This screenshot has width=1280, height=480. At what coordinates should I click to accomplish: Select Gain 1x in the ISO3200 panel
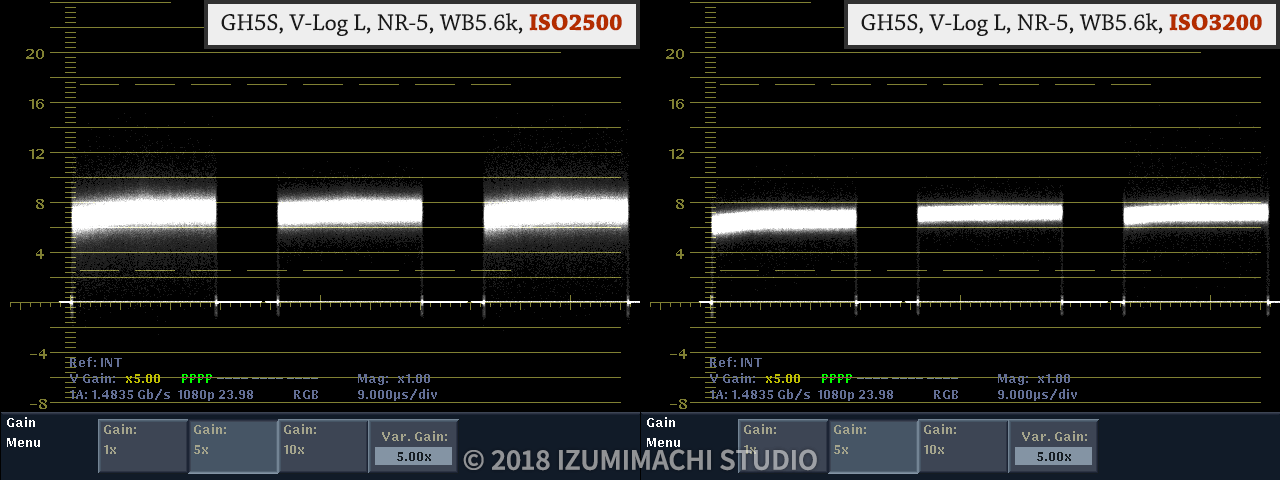coord(783,446)
